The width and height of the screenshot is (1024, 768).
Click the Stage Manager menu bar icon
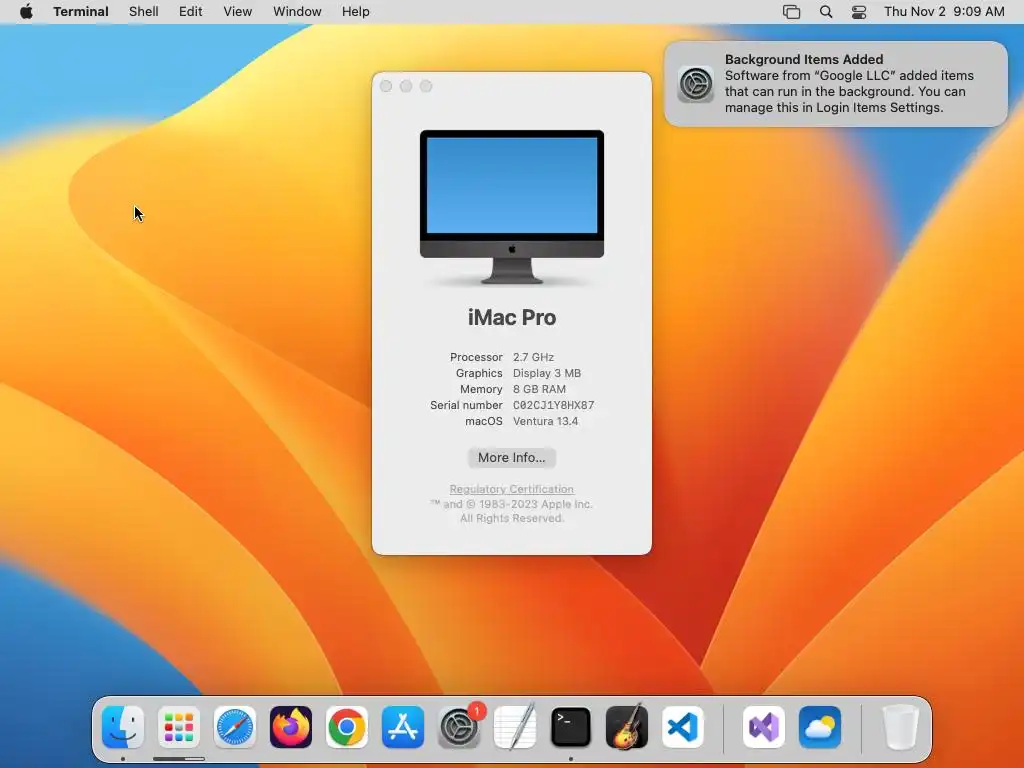792,12
